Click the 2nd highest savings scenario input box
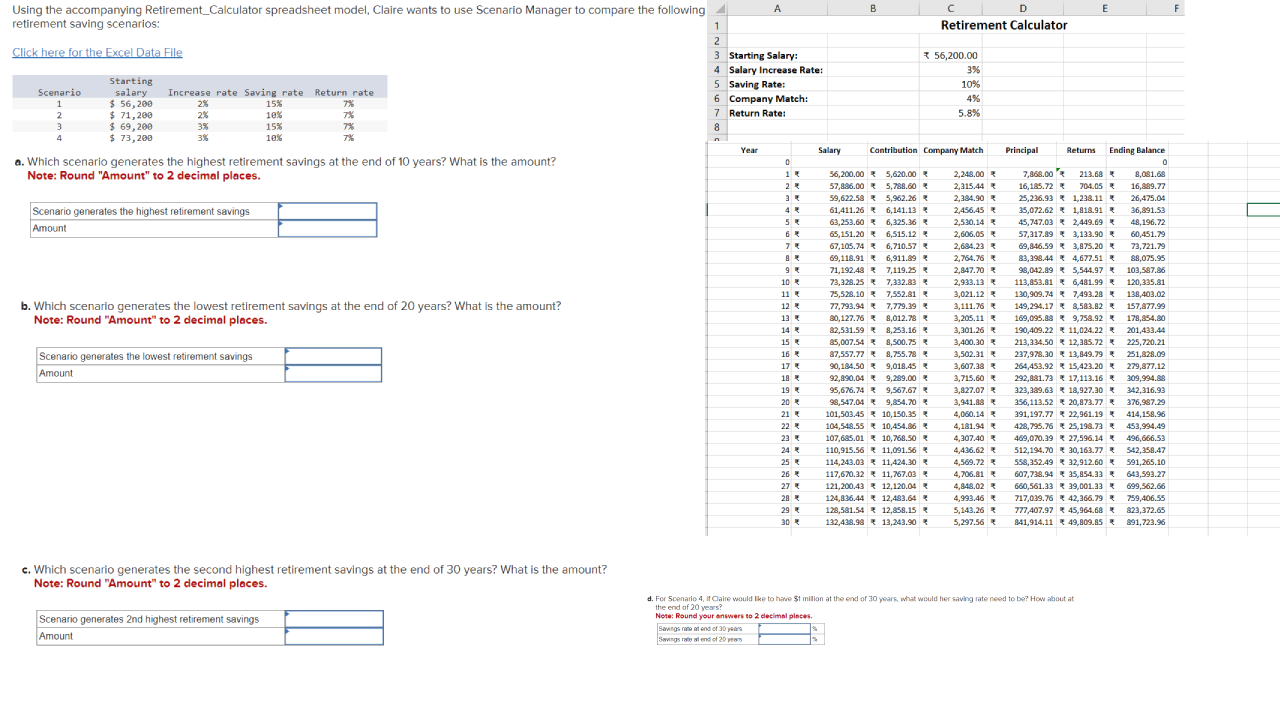Viewport: 1280px width, 720px height. 334,618
